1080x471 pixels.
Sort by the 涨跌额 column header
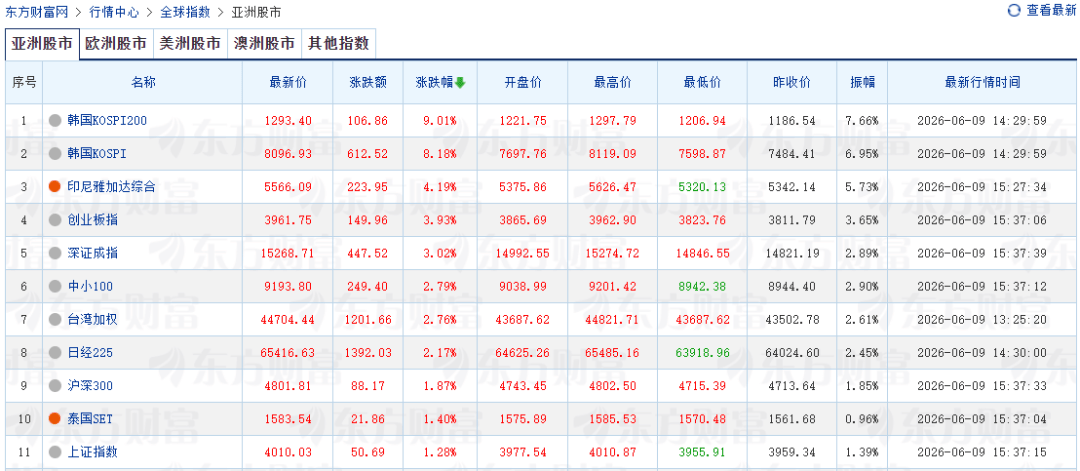(x=368, y=83)
